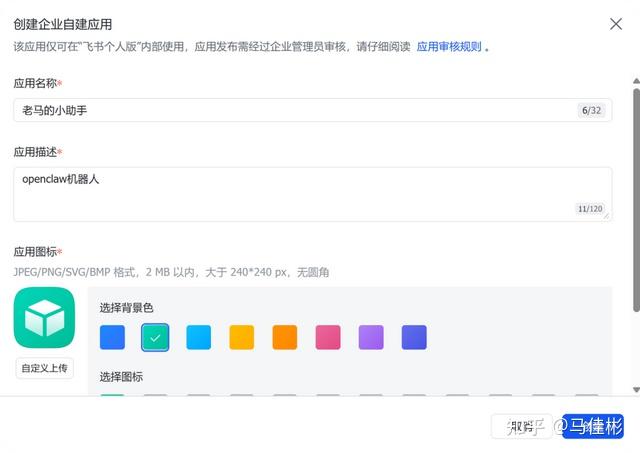Click the 取消 cancel button
The width and height of the screenshot is (640, 453).
(521, 427)
